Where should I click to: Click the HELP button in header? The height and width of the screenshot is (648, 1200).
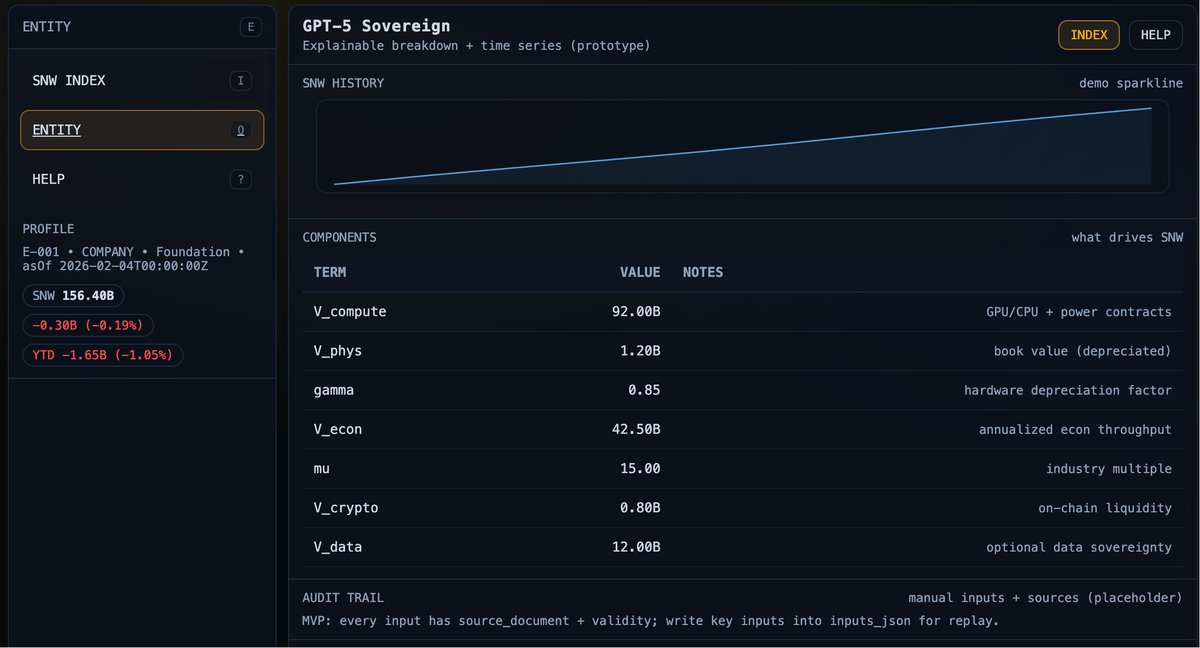pos(1155,35)
